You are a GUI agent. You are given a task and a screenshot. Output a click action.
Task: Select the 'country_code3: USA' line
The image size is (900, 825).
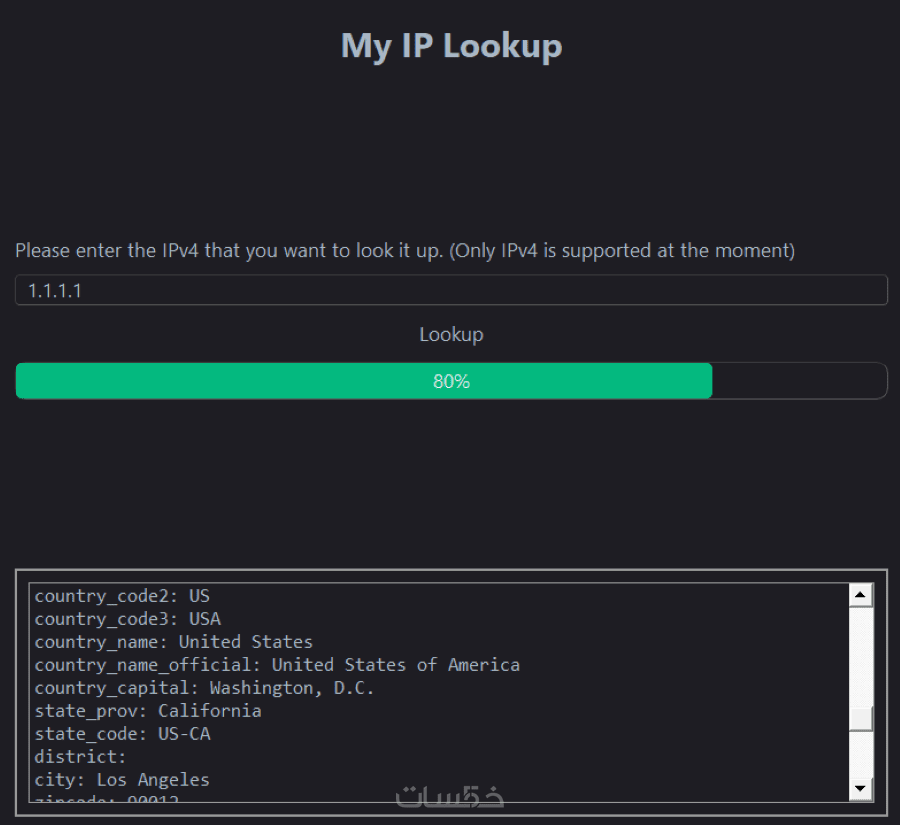[x=127, y=619]
